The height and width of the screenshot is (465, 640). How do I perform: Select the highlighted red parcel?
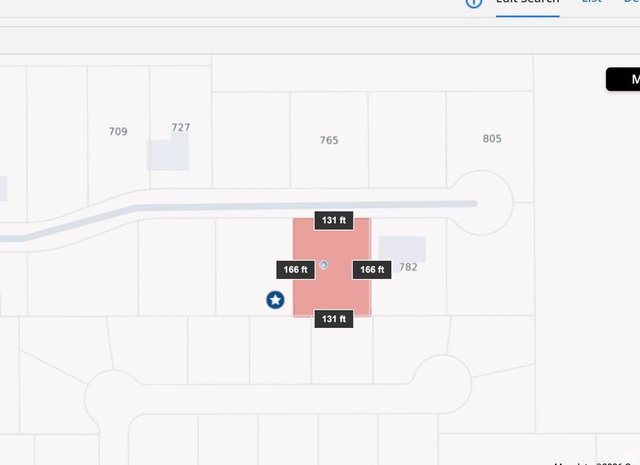(332, 292)
